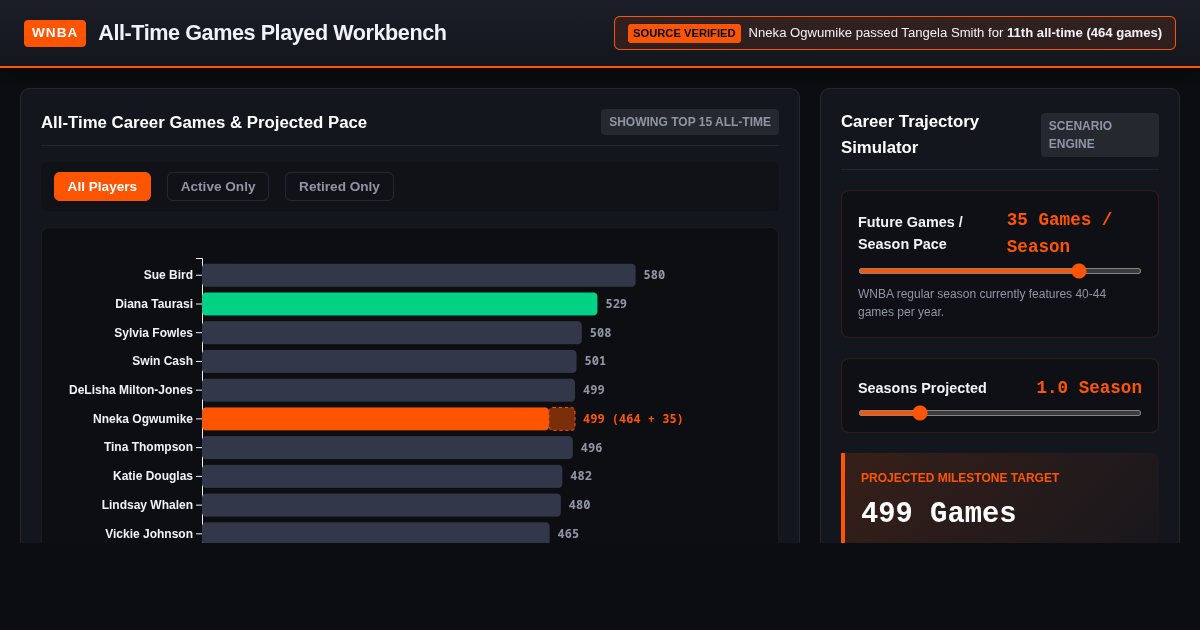Select Swin Cash's 501 games bar

[390, 361]
